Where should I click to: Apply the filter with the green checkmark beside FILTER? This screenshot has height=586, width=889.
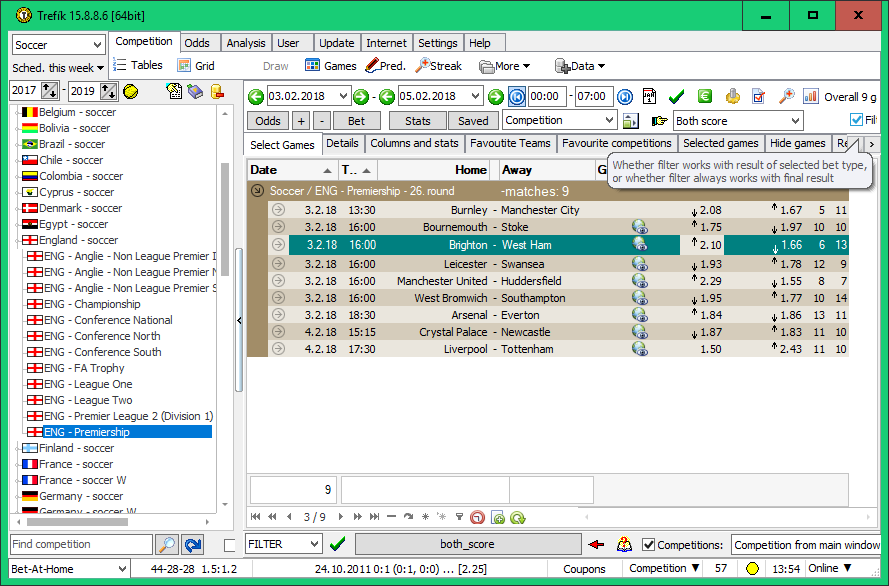tap(338, 545)
